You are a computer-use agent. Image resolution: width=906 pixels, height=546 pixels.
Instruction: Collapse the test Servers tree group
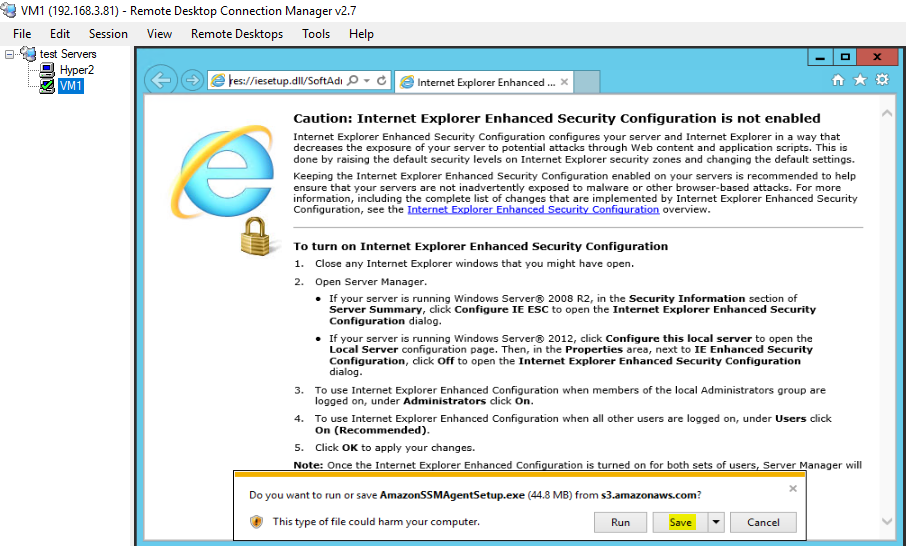[9, 54]
